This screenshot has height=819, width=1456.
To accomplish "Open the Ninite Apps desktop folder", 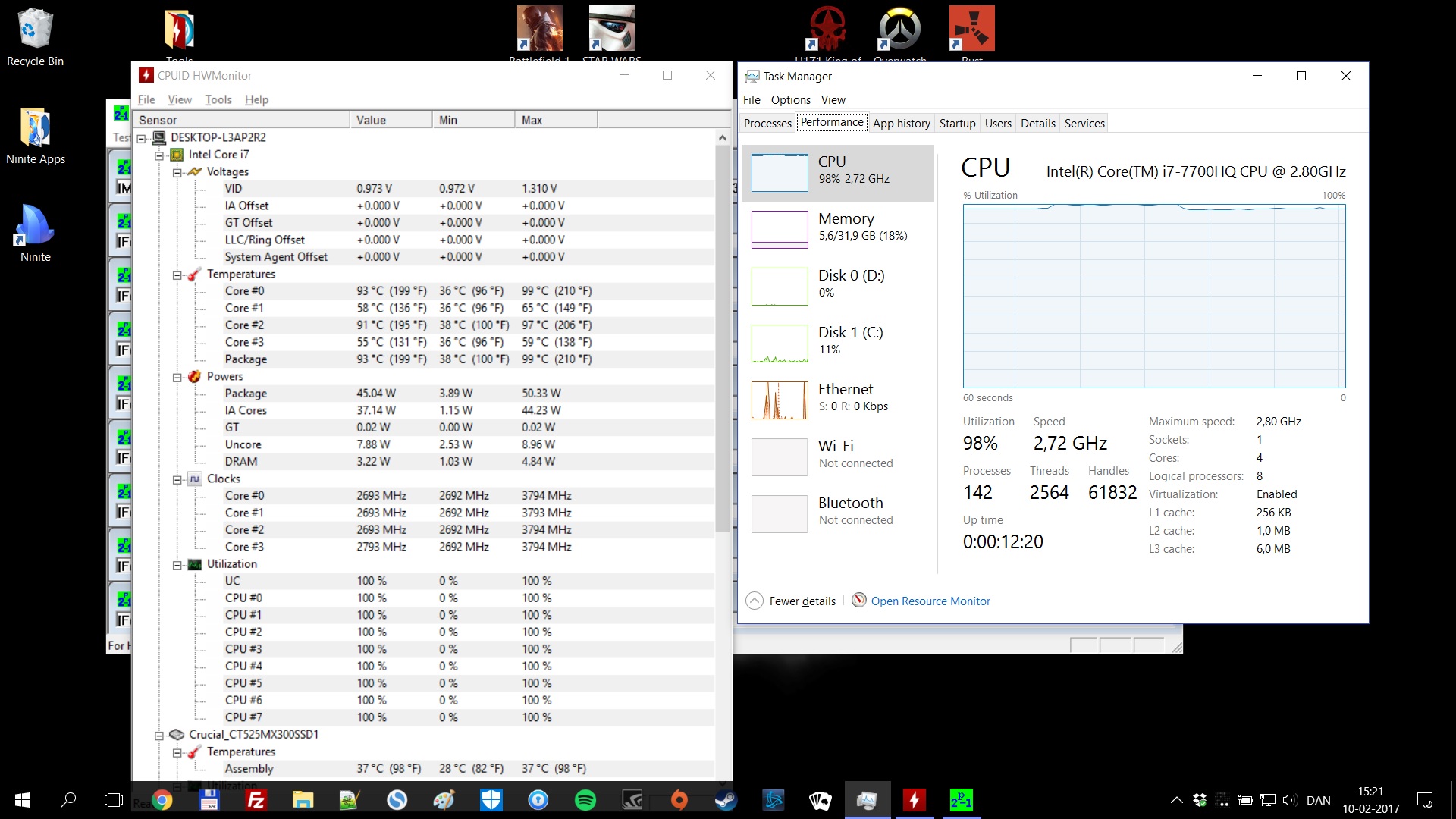I will point(35,136).
